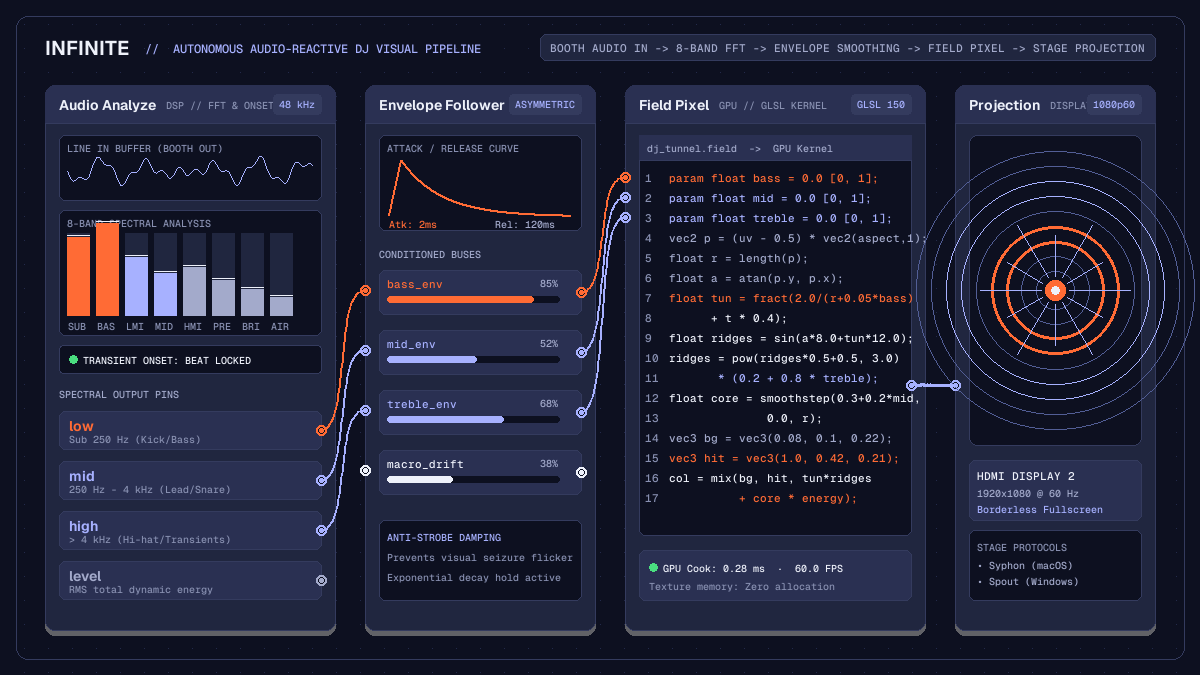The image size is (1200, 675).
Task: Click the green beat locked indicator
Action: [73, 359]
